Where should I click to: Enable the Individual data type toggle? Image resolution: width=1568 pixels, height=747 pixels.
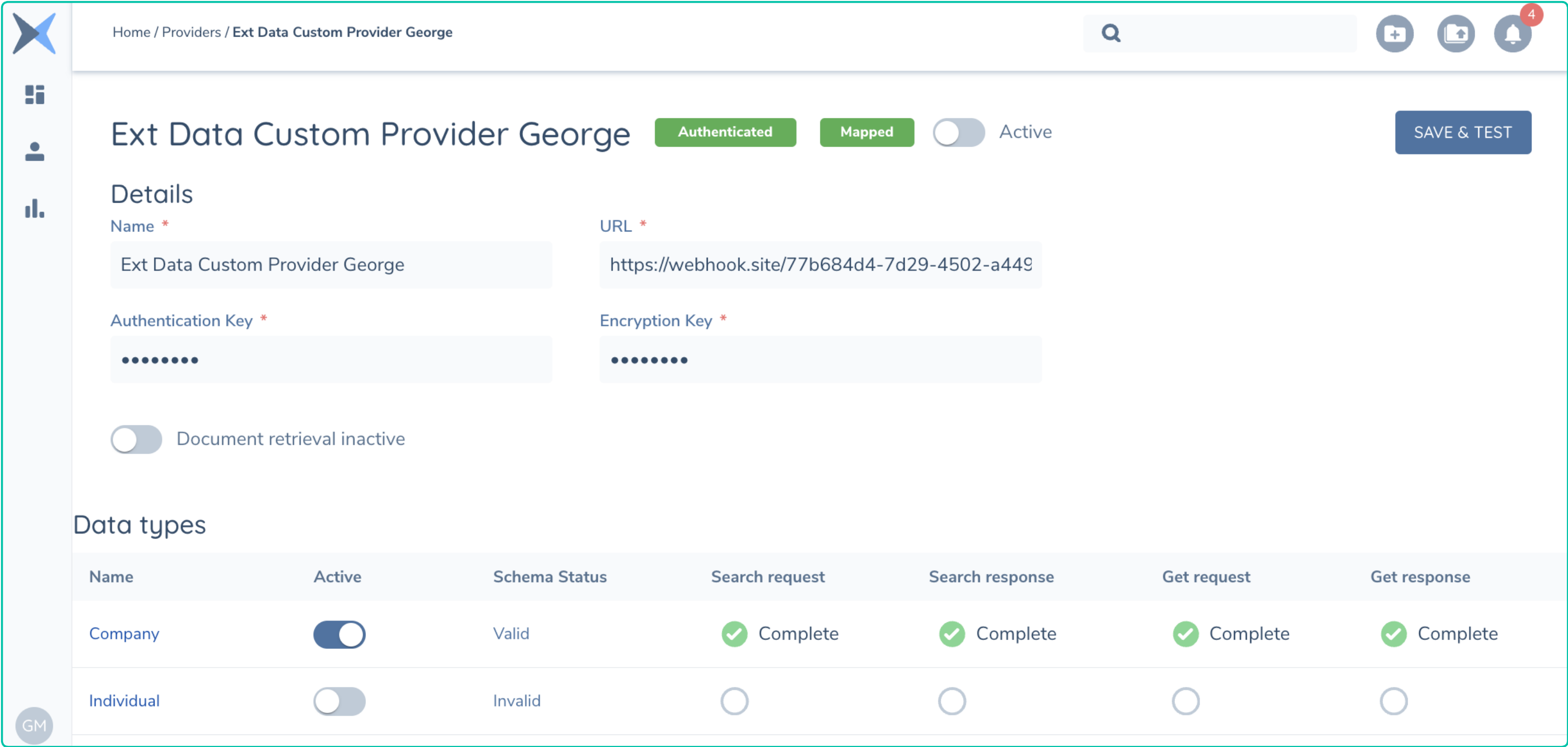(x=340, y=702)
